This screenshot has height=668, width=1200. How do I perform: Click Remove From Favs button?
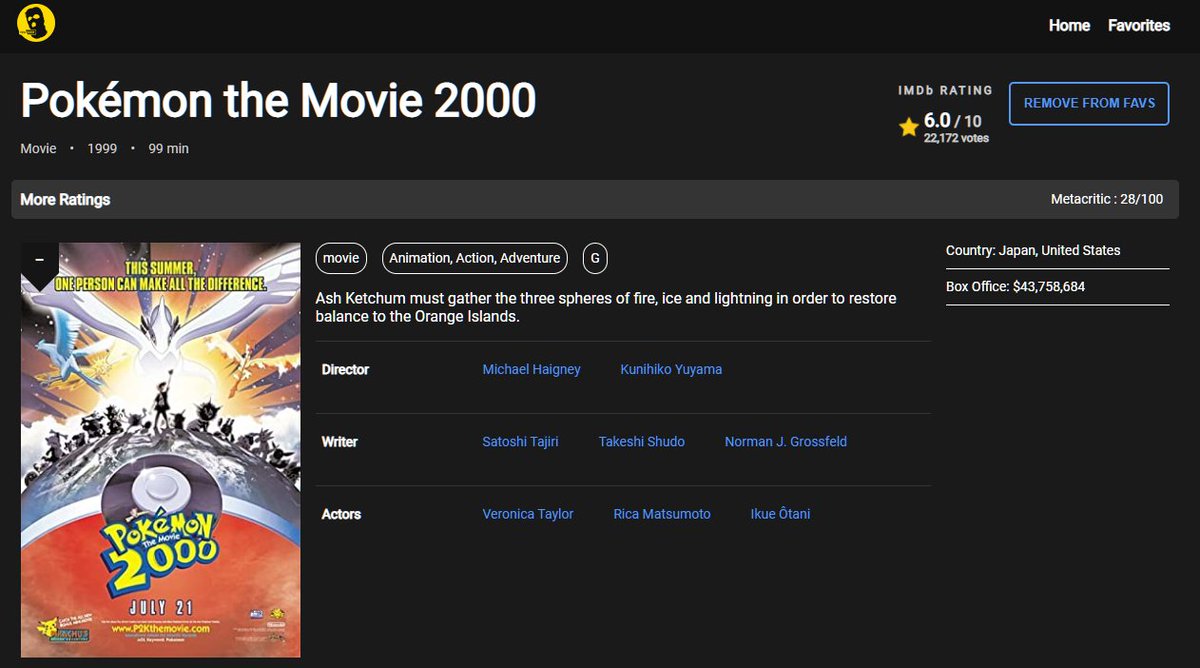click(x=1089, y=103)
